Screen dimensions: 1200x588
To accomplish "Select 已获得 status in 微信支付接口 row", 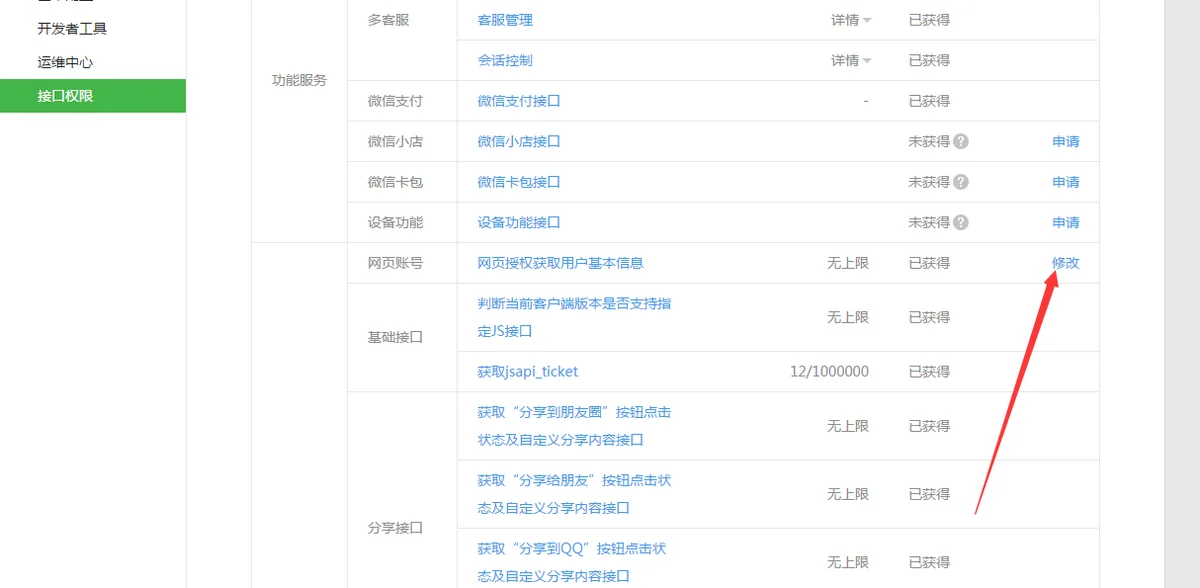I will 929,101.
